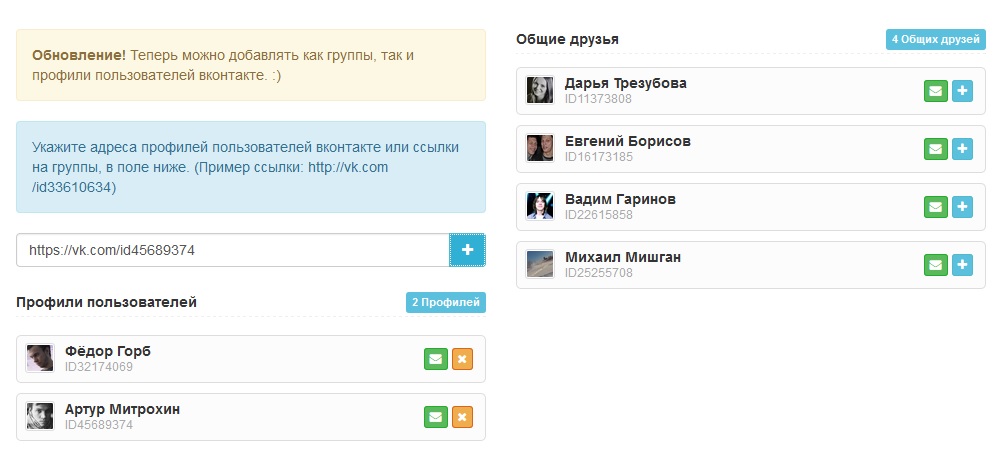Send message to Михаил Мишган
The height and width of the screenshot is (472, 1003).
pyautogui.click(x=936, y=265)
